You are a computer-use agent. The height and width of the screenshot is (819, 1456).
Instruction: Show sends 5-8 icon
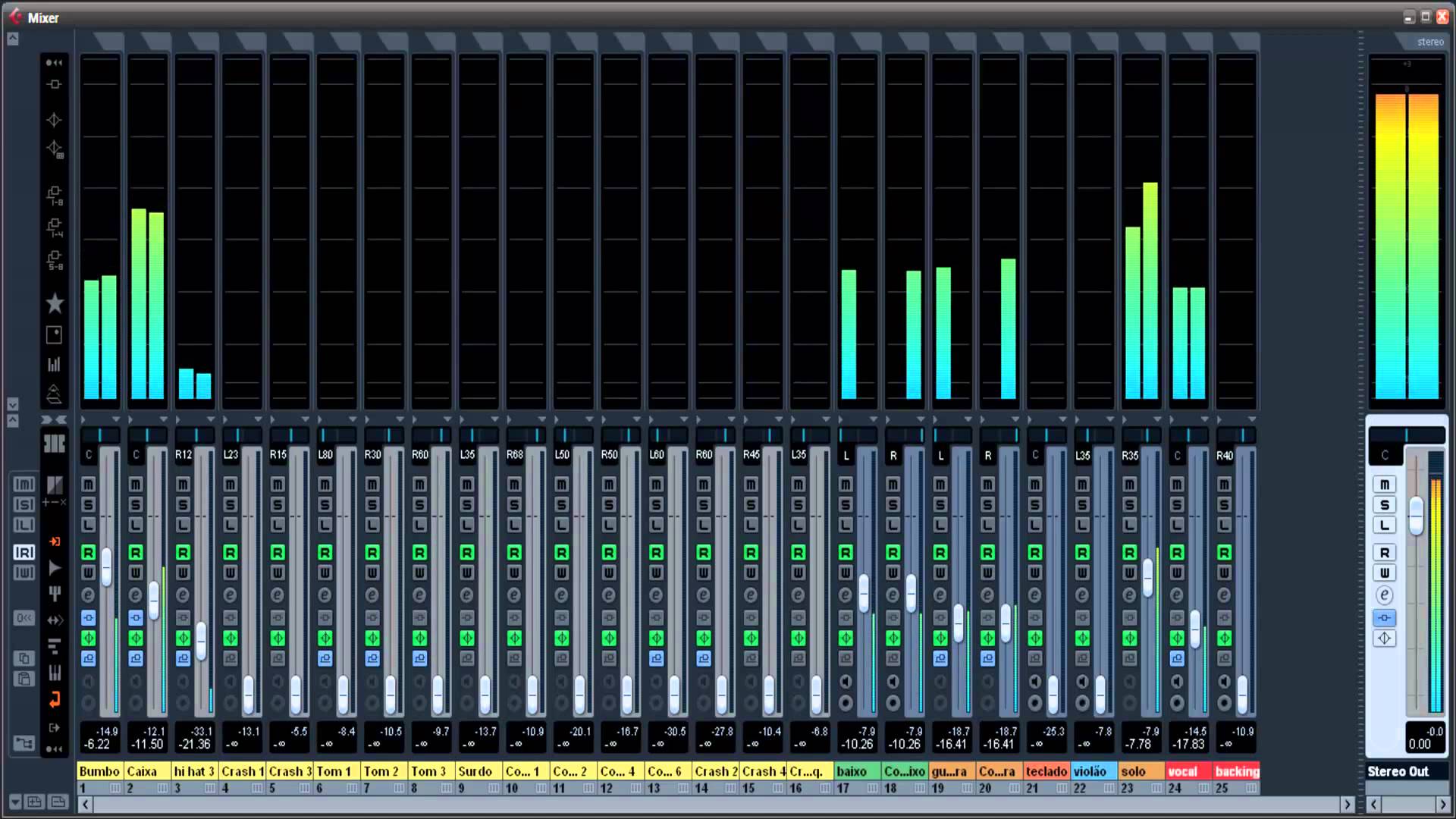click(x=55, y=260)
